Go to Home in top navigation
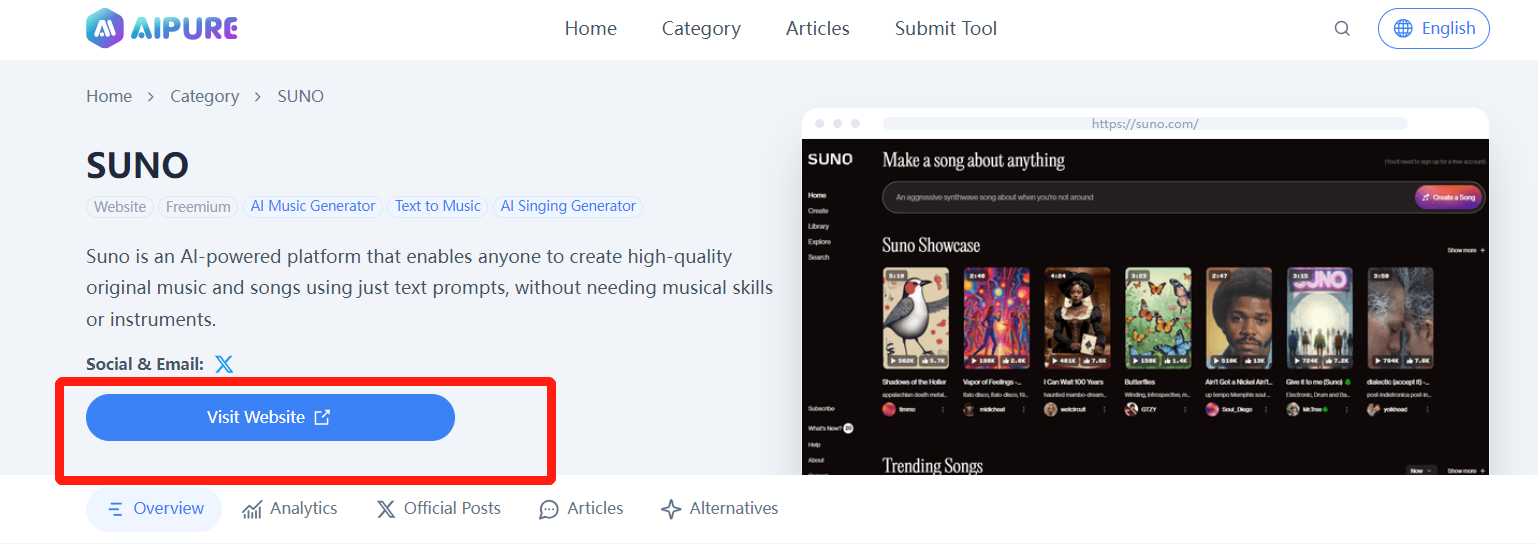 (590, 29)
